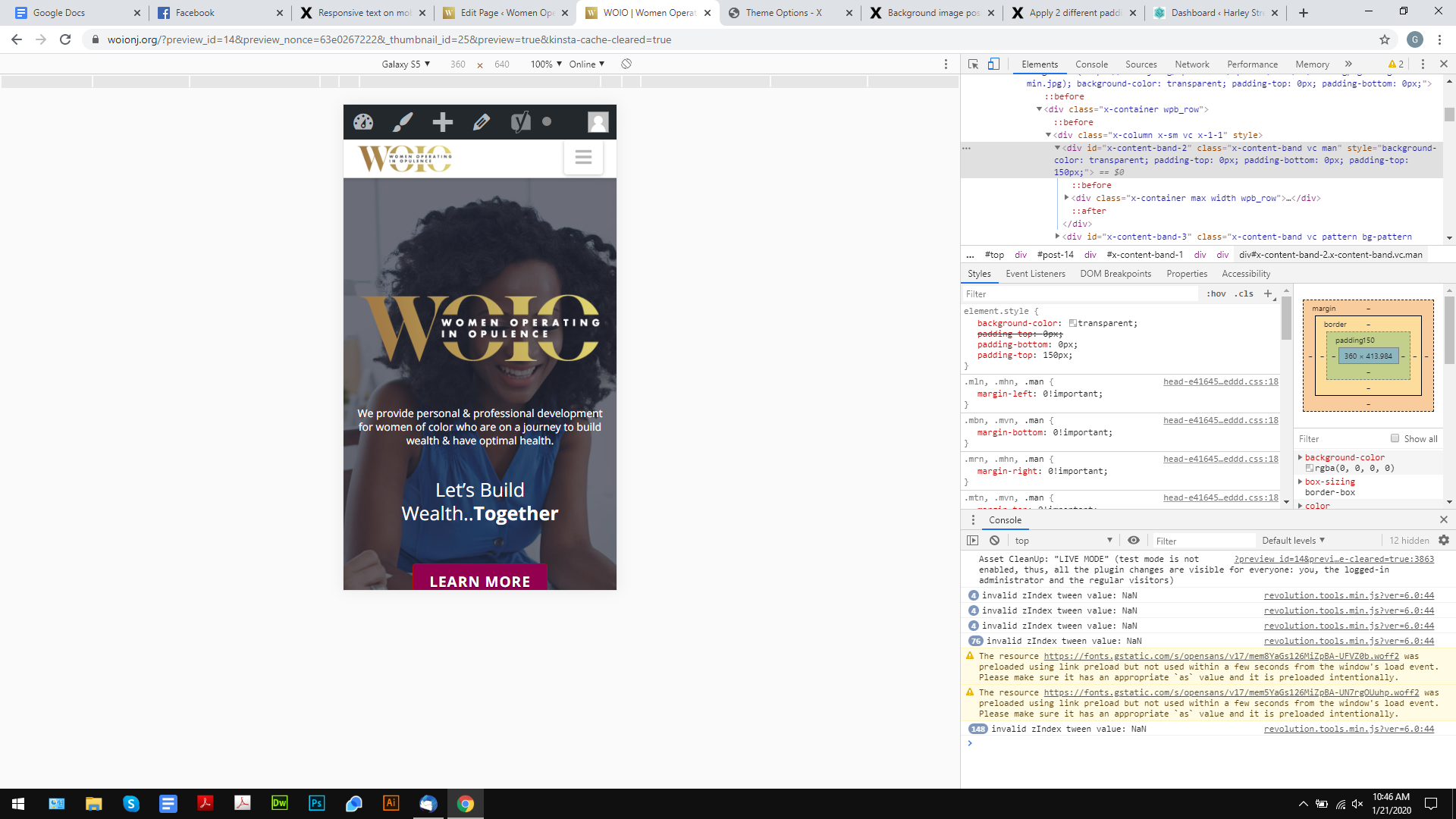Screen dimensions: 1456x819
Task: Open the Windows Start menu
Action: pos(18,803)
